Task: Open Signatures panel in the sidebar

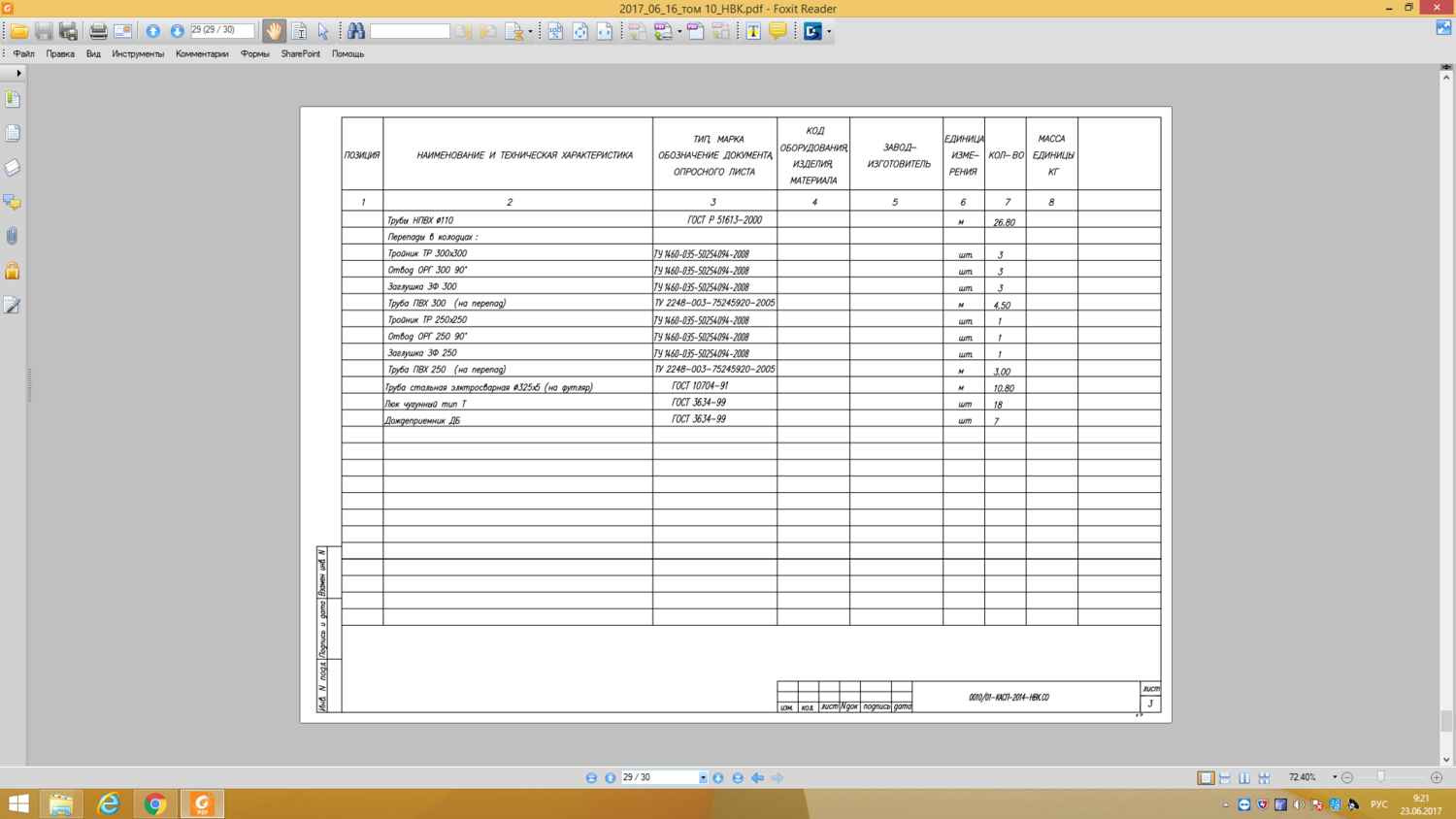Action: pos(13,306)
